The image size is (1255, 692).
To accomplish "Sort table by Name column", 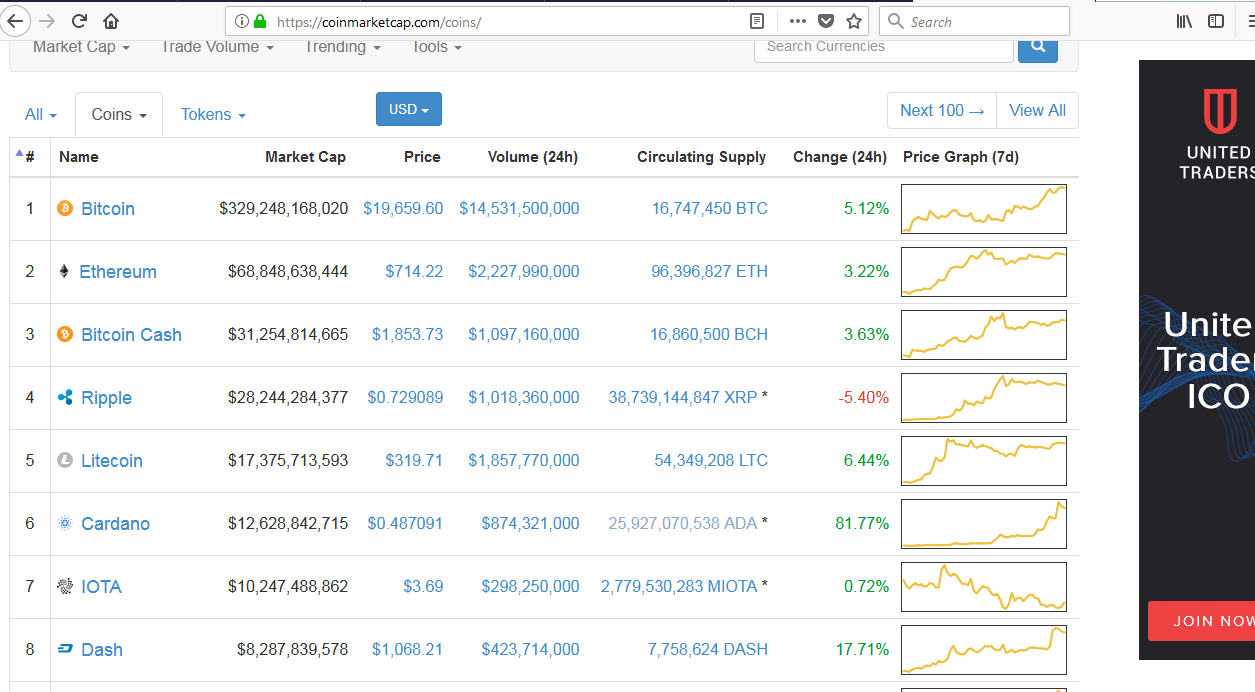I will 79,157.
